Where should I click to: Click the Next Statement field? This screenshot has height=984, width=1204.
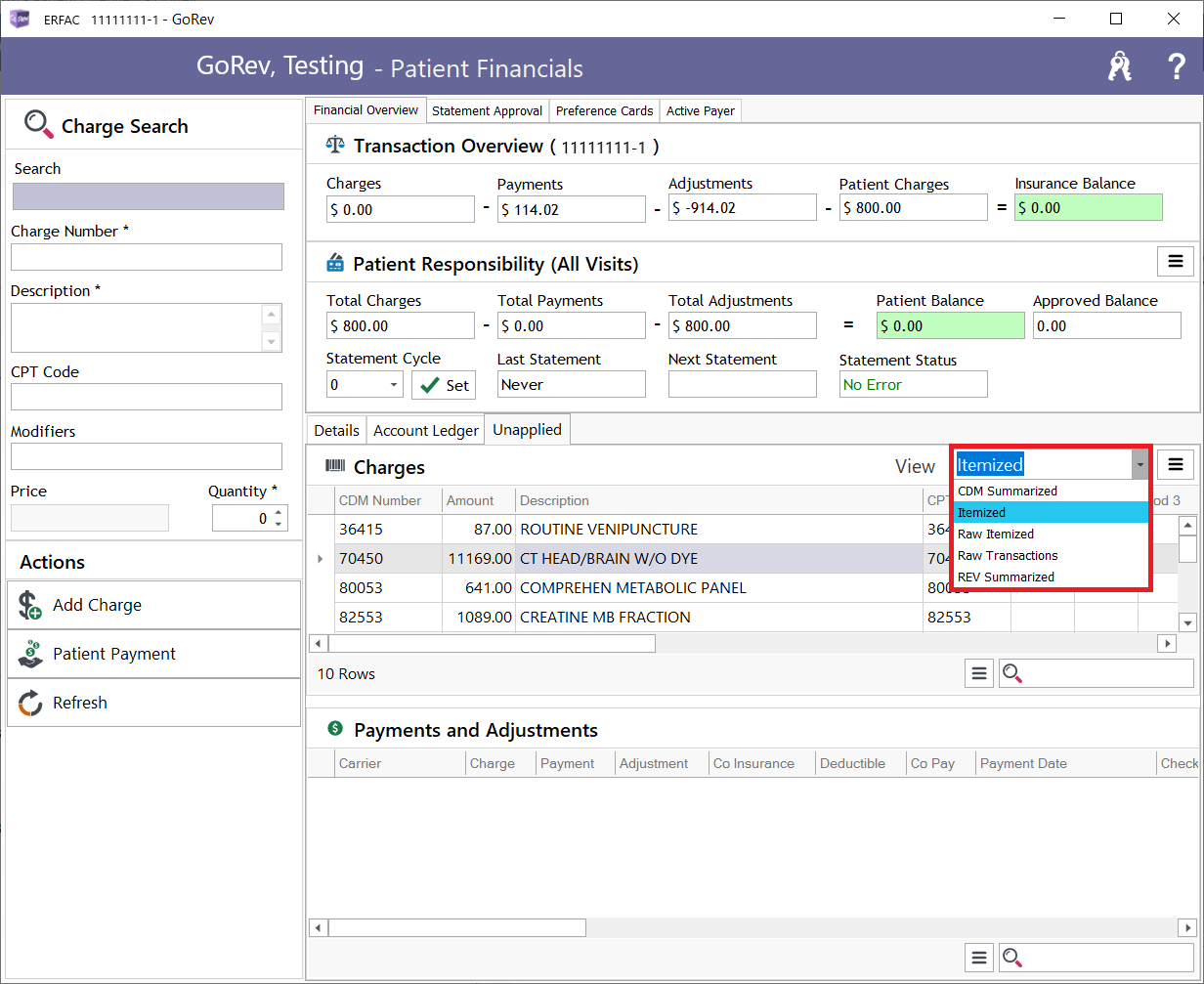tap(743, 385)
